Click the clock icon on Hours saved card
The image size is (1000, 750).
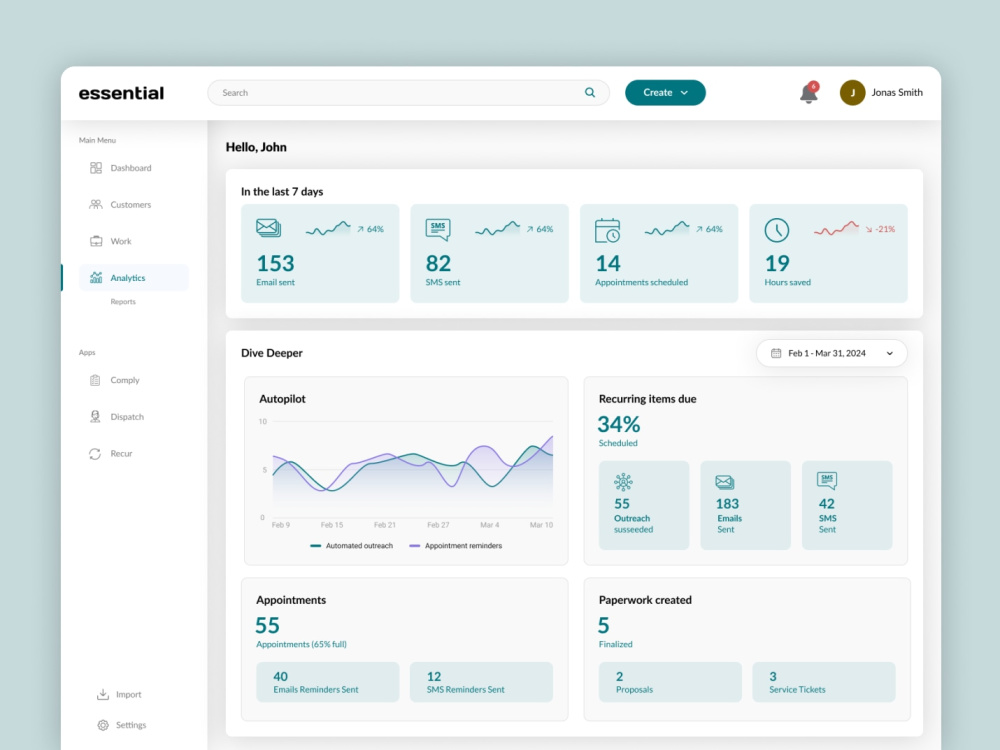[x=777, y=230]
